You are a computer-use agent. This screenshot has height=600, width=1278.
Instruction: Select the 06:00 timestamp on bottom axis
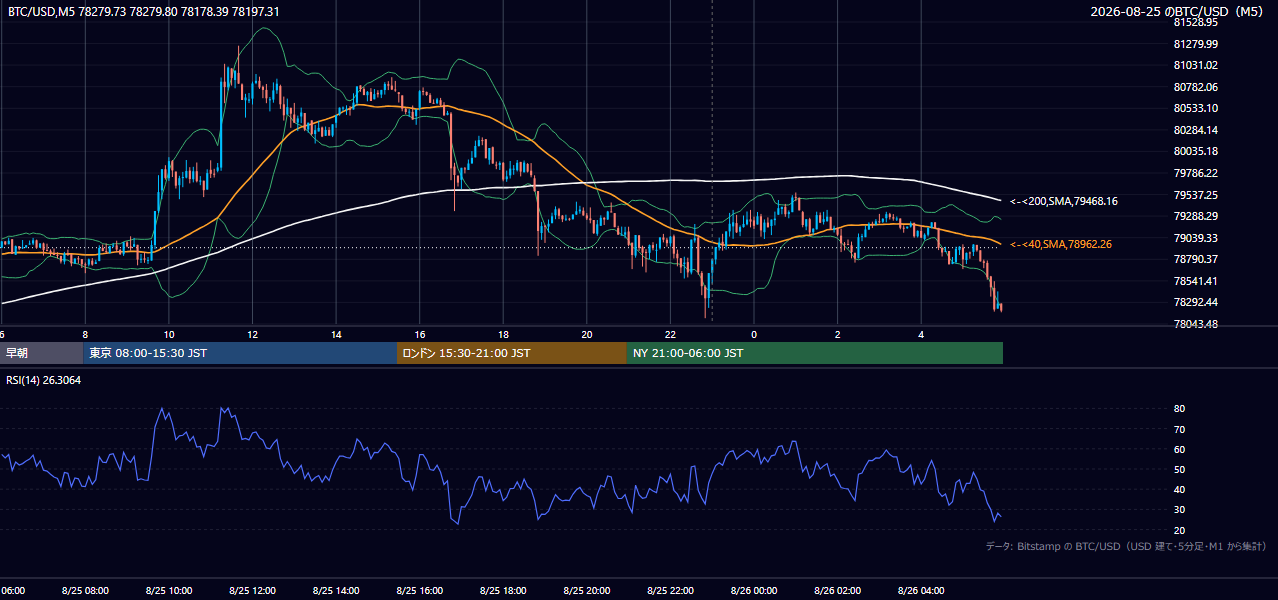pos(12,590)
